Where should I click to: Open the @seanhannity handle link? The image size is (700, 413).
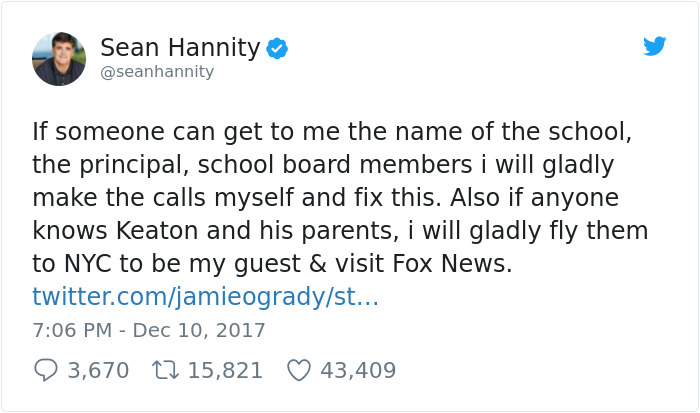click(157, 72)
